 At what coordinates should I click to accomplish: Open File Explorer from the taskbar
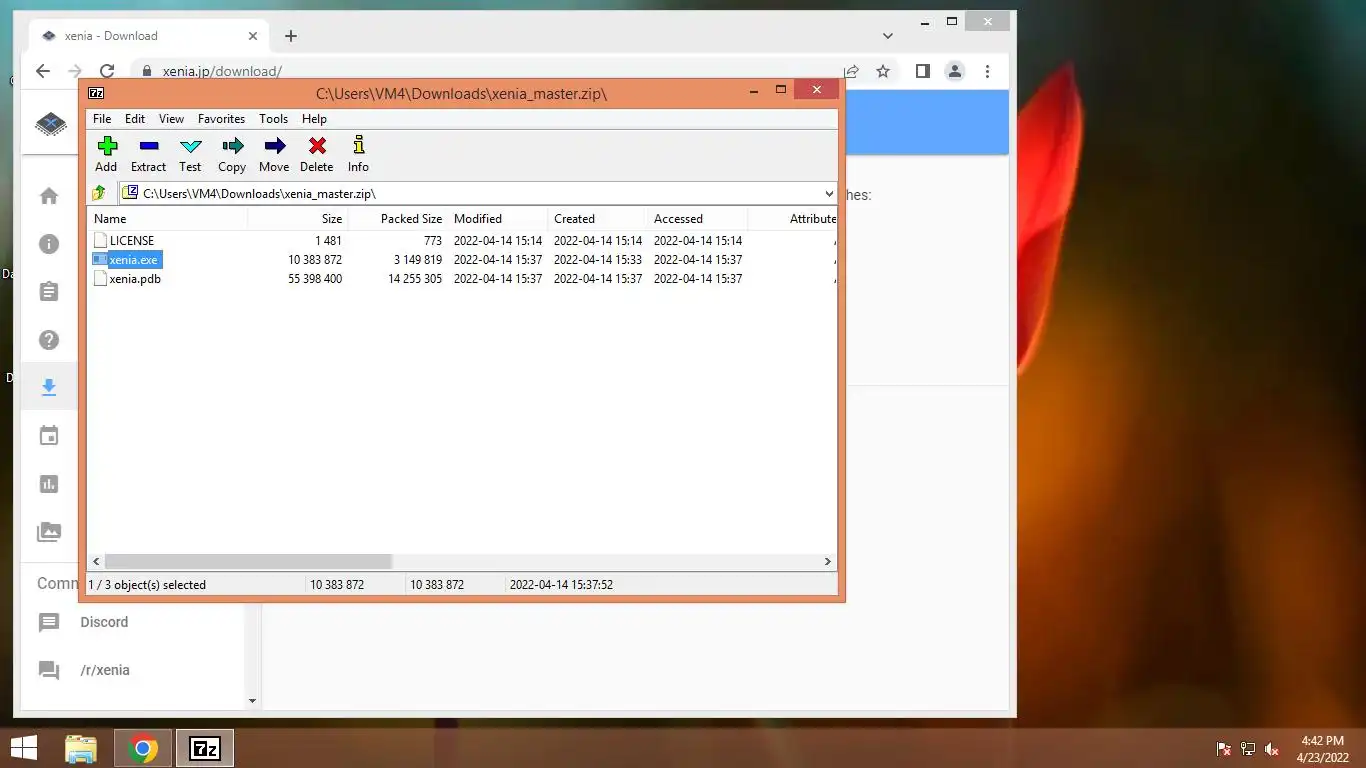81,748
